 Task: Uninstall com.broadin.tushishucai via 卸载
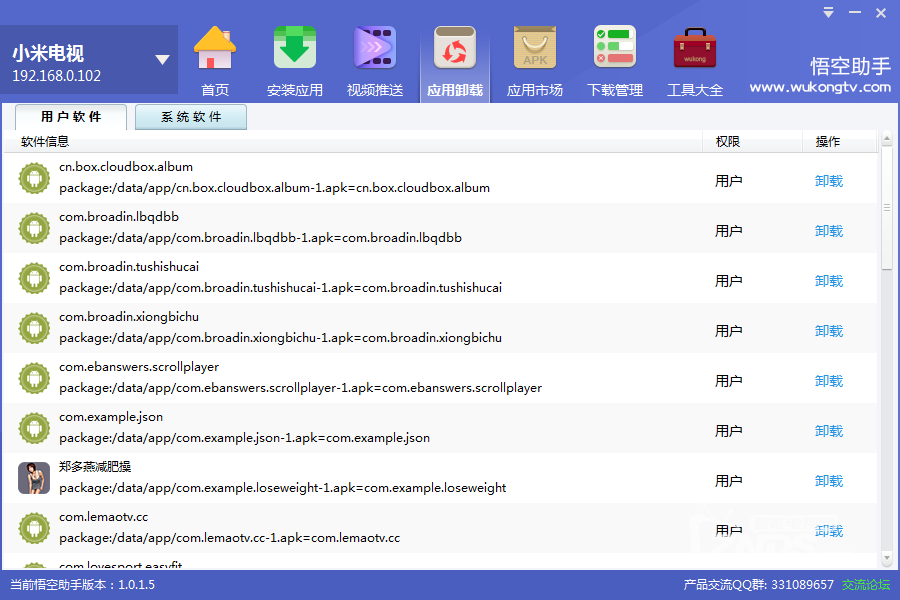point(829,281)
